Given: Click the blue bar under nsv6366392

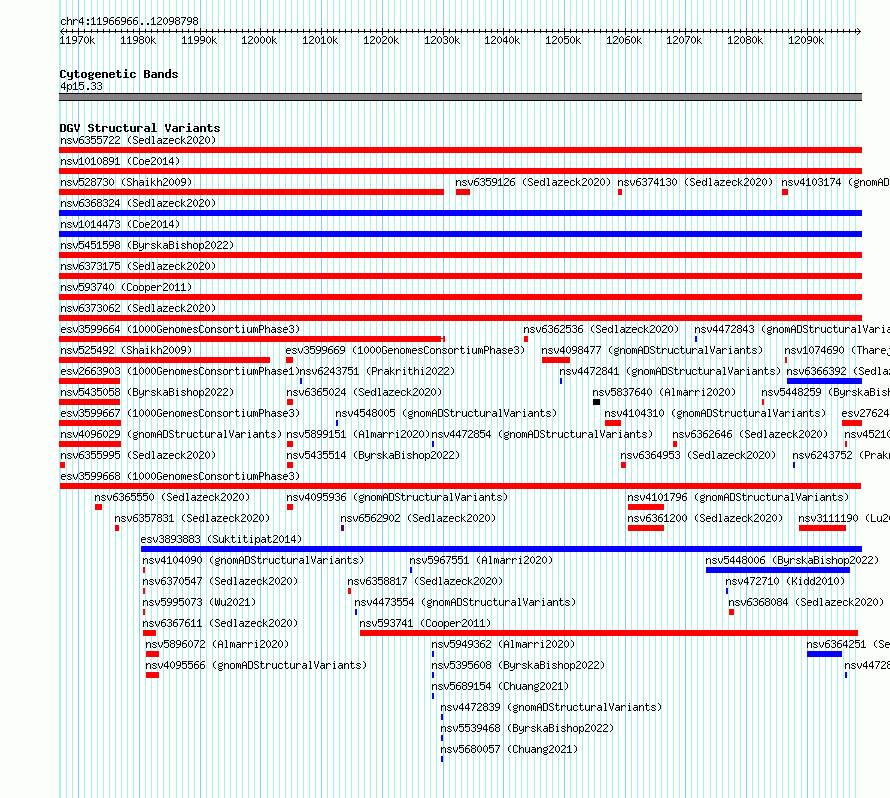Looking at the screenshot, I should (x=824, y=381).
